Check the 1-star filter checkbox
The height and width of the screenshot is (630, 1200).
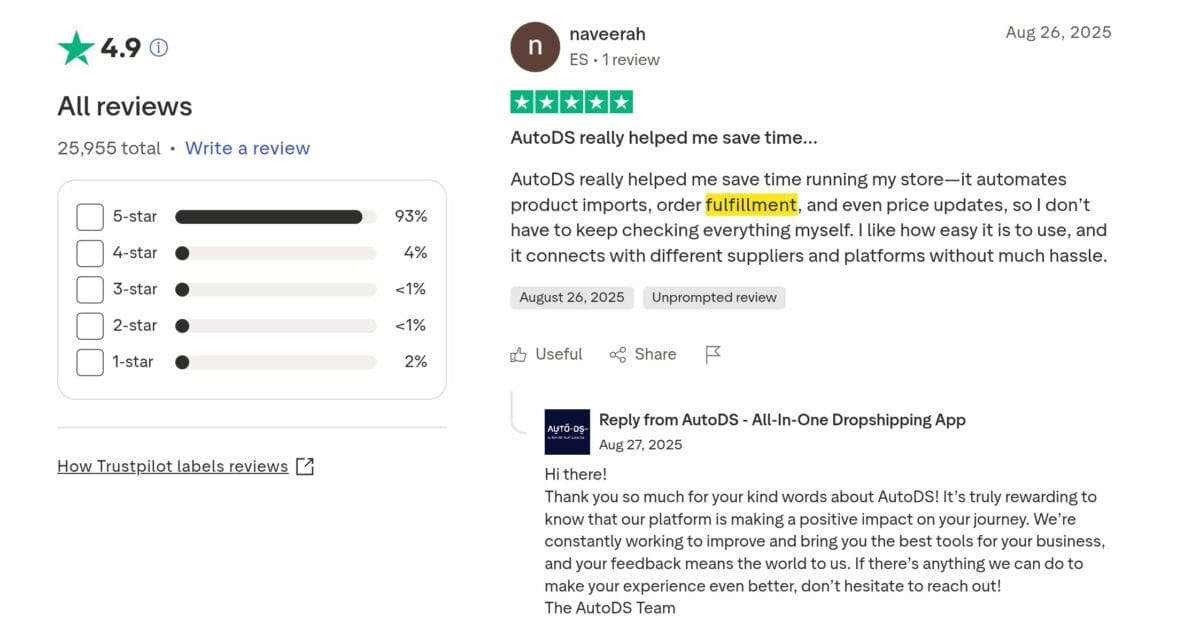(x=90, y=362)
